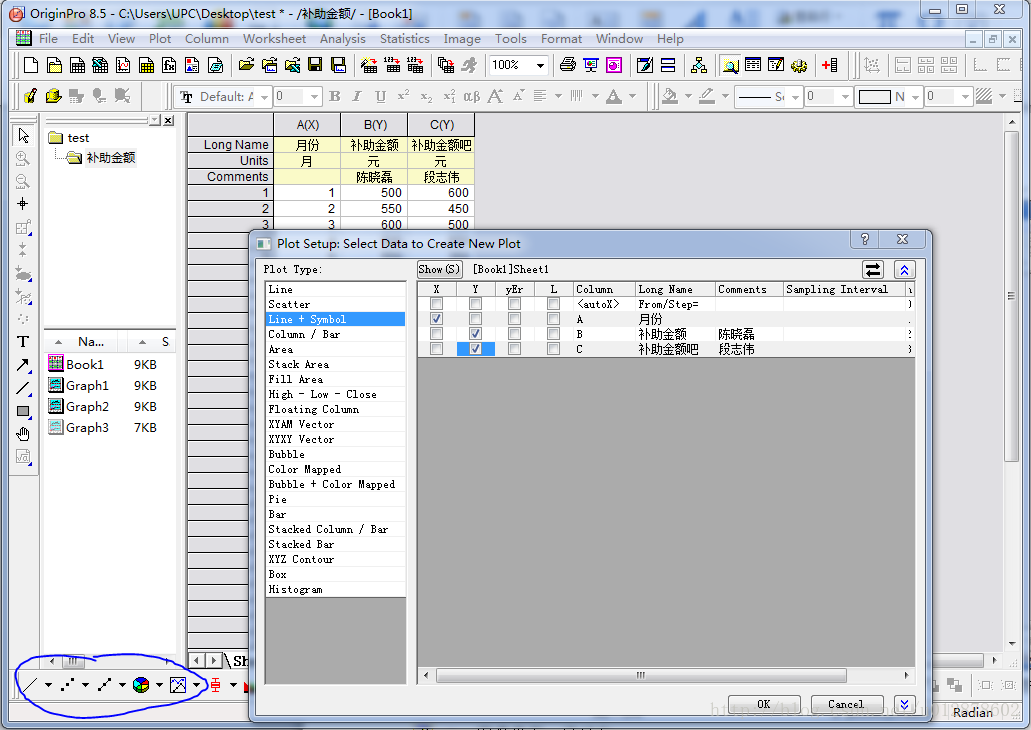Open the Statistics menu
This screenshot has height=730, width=1031.
coord(404,39)
